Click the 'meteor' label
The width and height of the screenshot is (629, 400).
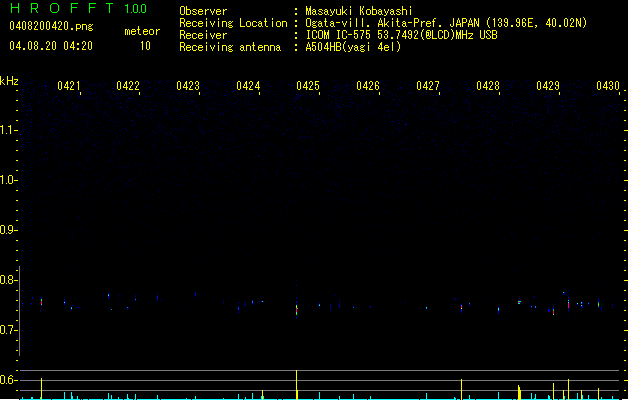pyautogui.click(x=142, y=31)
